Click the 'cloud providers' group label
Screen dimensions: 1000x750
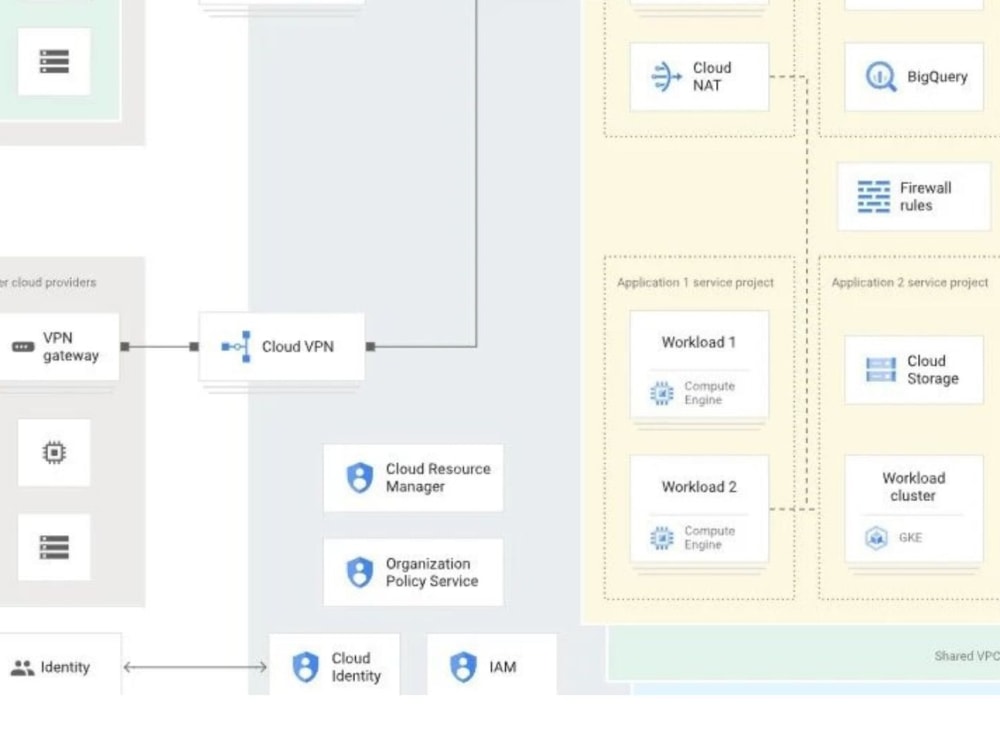click(48, 283)
